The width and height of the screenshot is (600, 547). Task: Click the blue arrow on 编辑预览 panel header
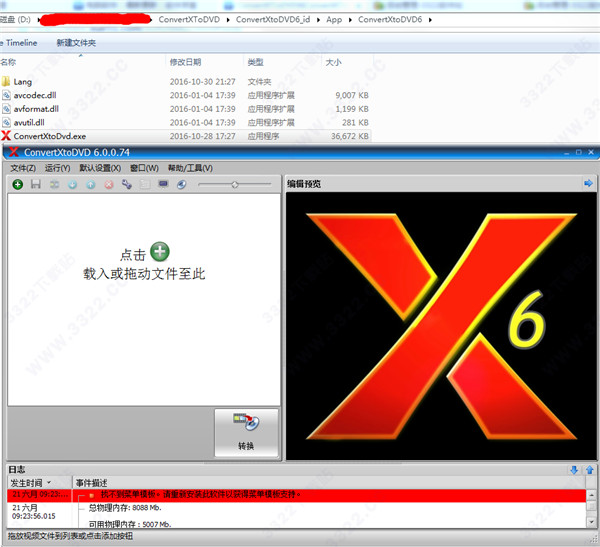point(588,183)
